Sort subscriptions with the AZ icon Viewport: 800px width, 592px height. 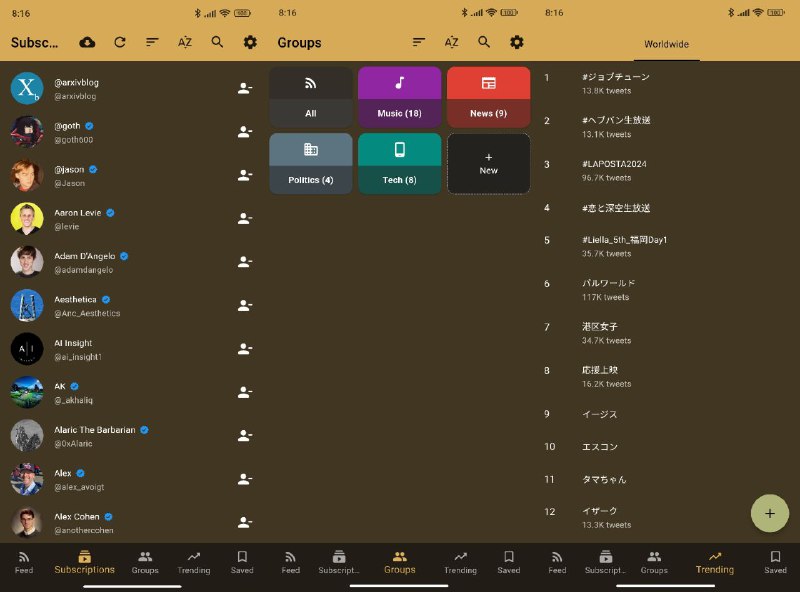(185, 43)
